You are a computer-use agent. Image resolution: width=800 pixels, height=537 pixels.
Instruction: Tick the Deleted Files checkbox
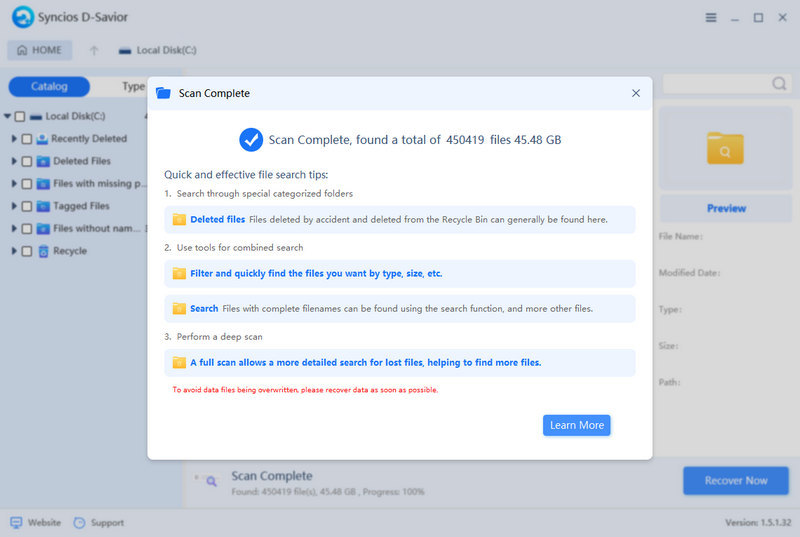27,161
